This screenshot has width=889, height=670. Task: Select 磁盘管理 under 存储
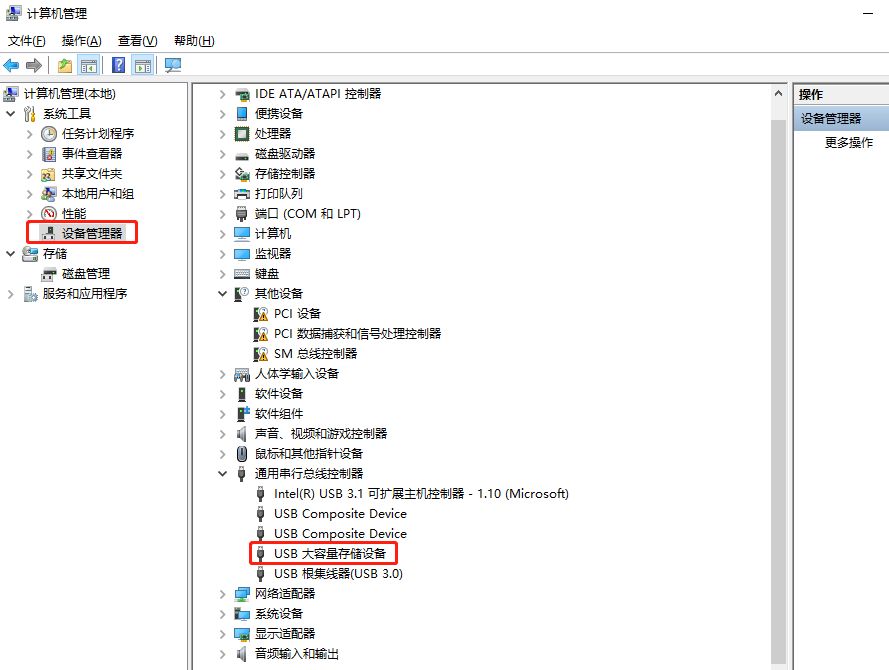(85, 273)
